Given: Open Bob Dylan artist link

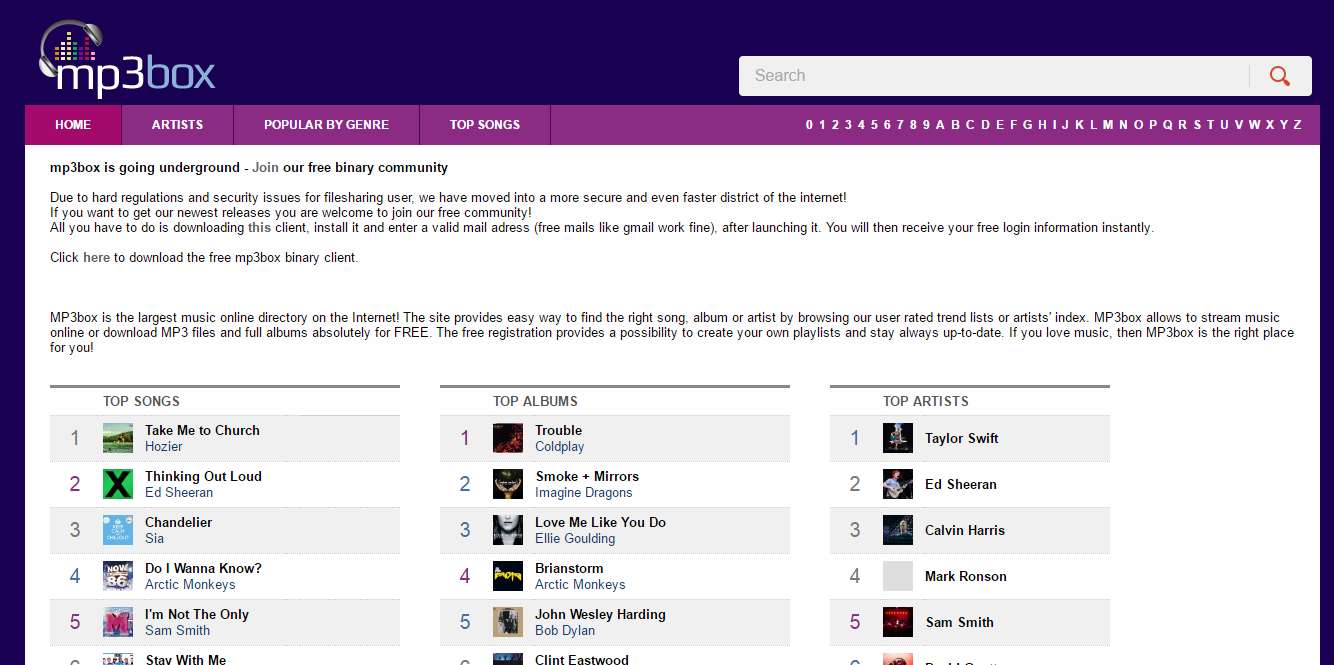Looking at the screenshot, I should tap(565, 631).
